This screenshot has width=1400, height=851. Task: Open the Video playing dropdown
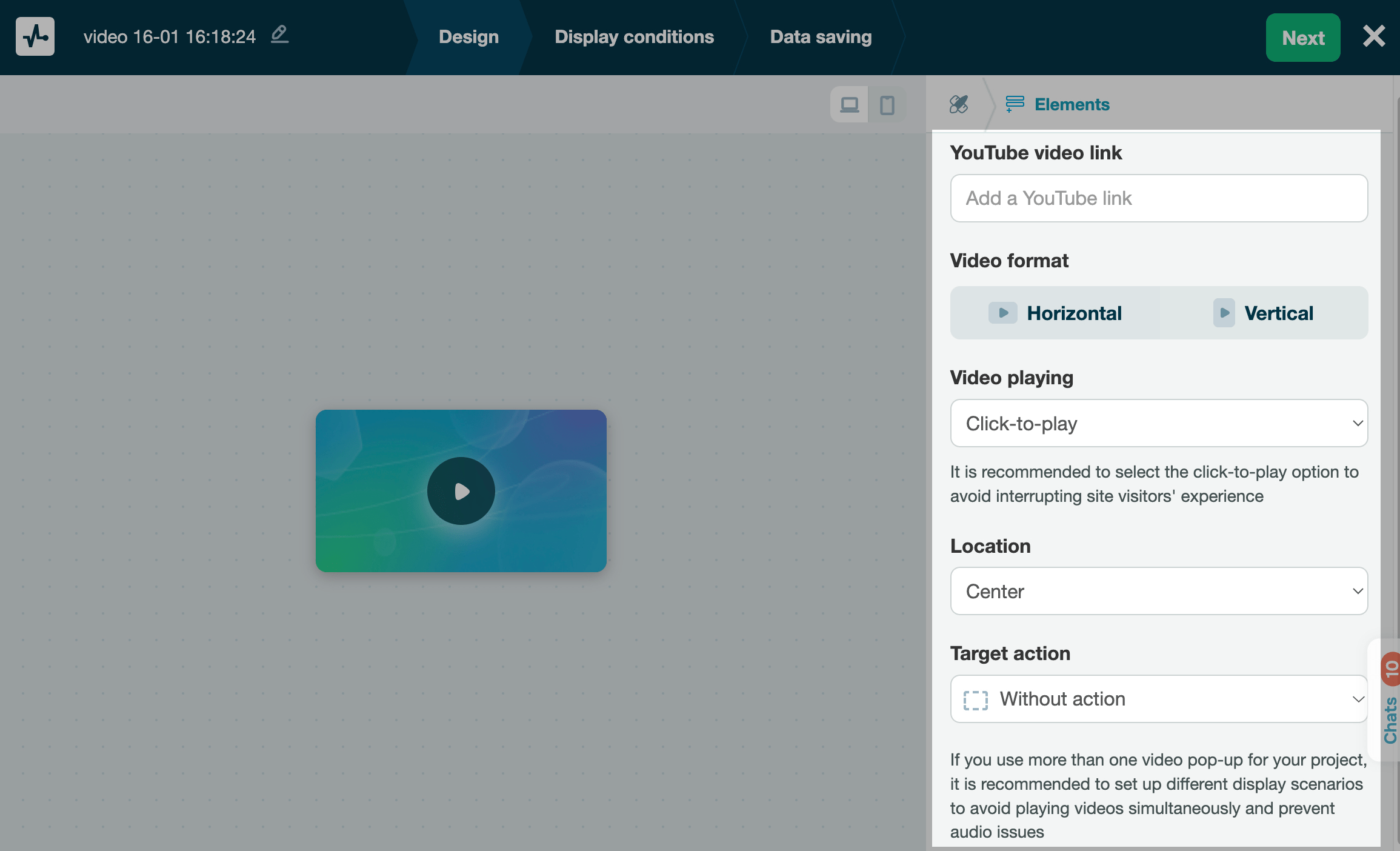pos(1158,423)
